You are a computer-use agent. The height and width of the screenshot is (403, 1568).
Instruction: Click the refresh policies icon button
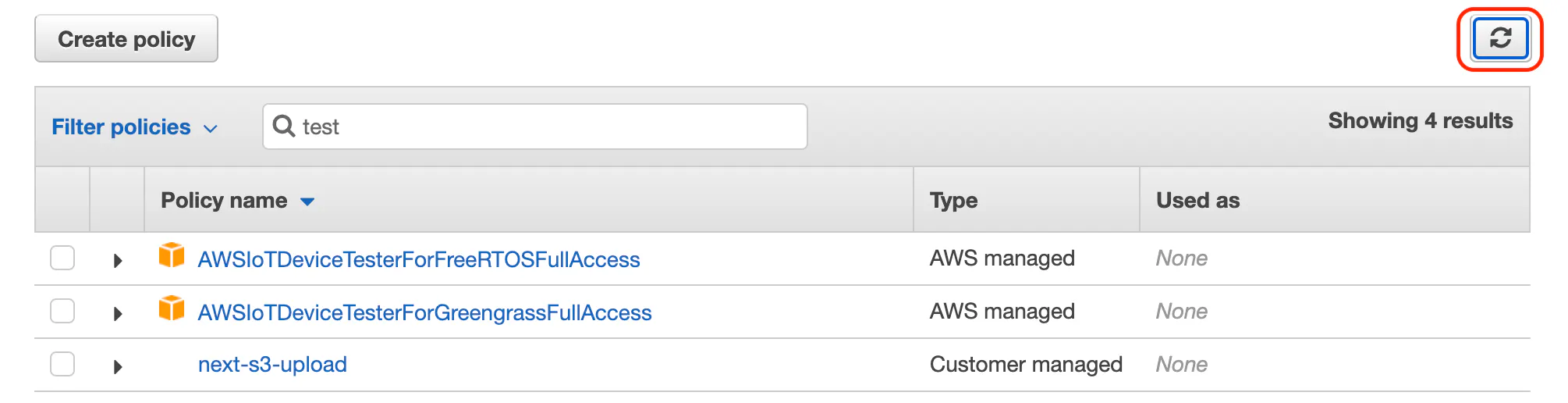point(1499,38)
